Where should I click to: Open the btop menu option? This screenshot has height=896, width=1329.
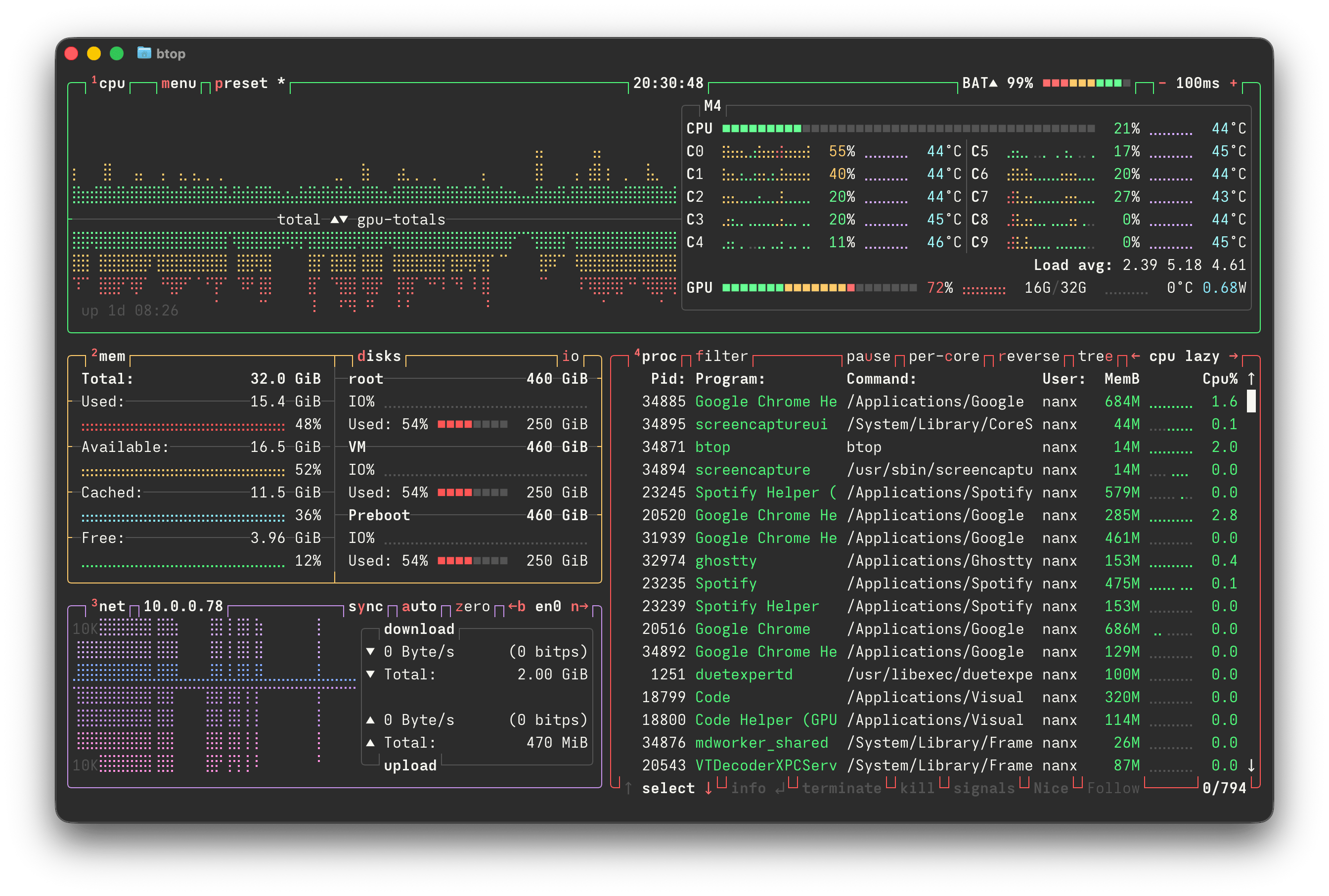point(178,84)
